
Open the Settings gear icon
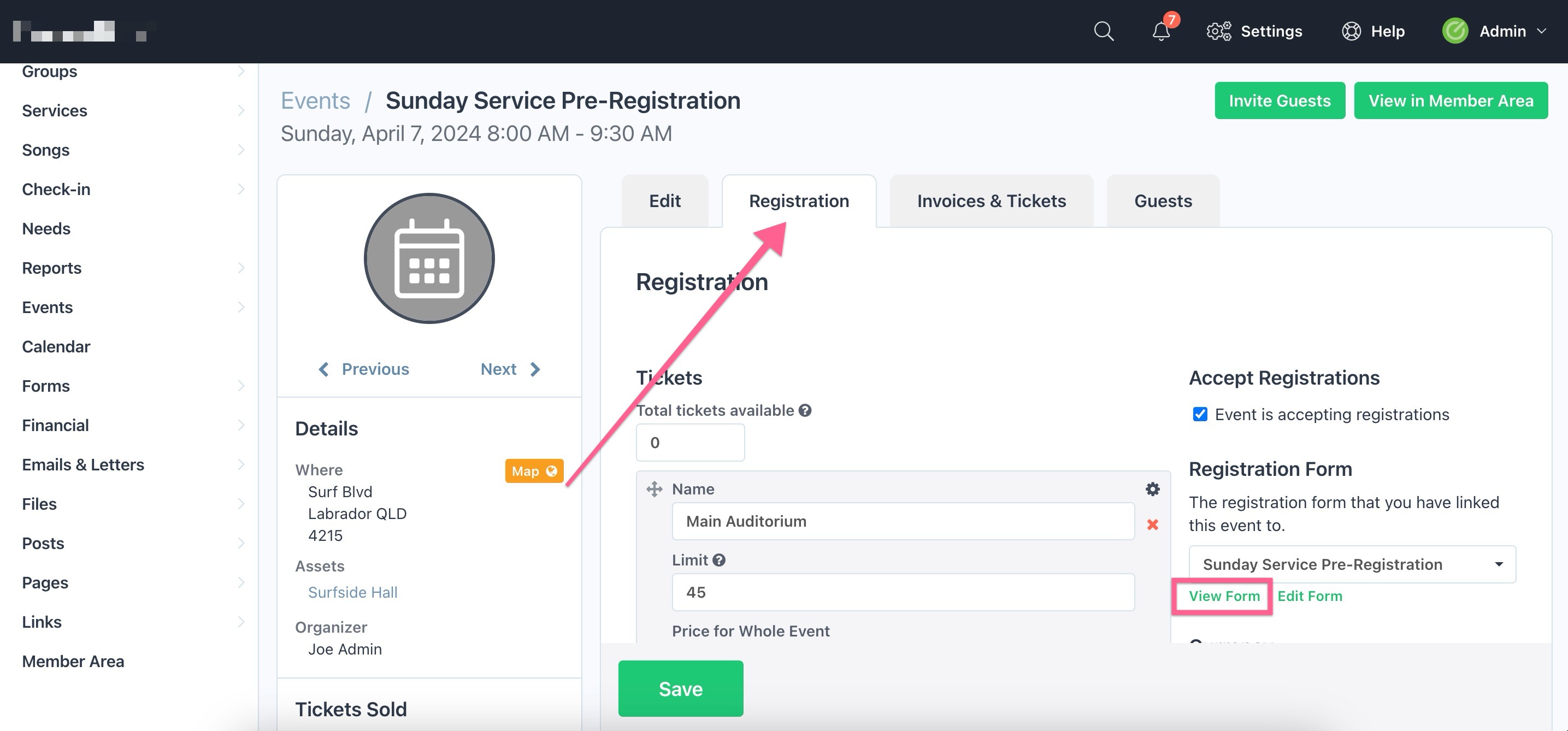(1218, 31)
